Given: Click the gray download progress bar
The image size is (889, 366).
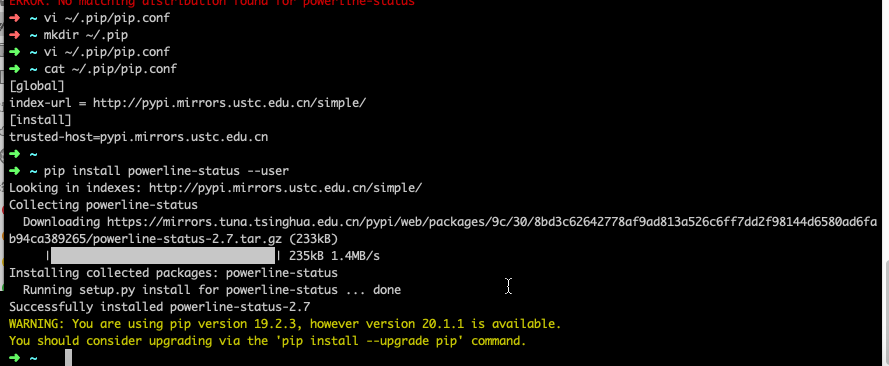Looking at the screenshot, I should pyautogui.click(x=163, y=256).
